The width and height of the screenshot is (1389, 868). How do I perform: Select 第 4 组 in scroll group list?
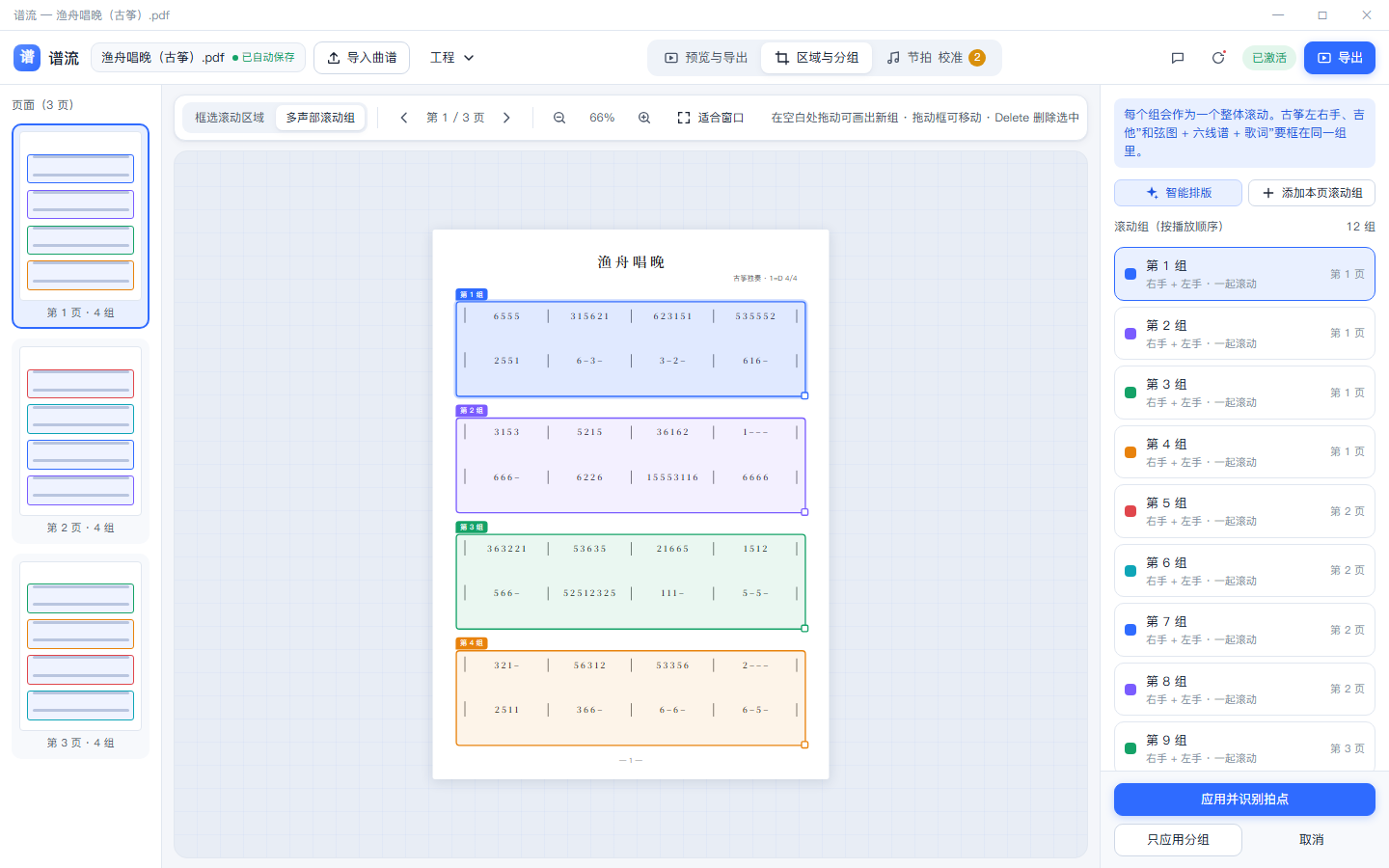pyautogui.click(x=1244, y=452)
